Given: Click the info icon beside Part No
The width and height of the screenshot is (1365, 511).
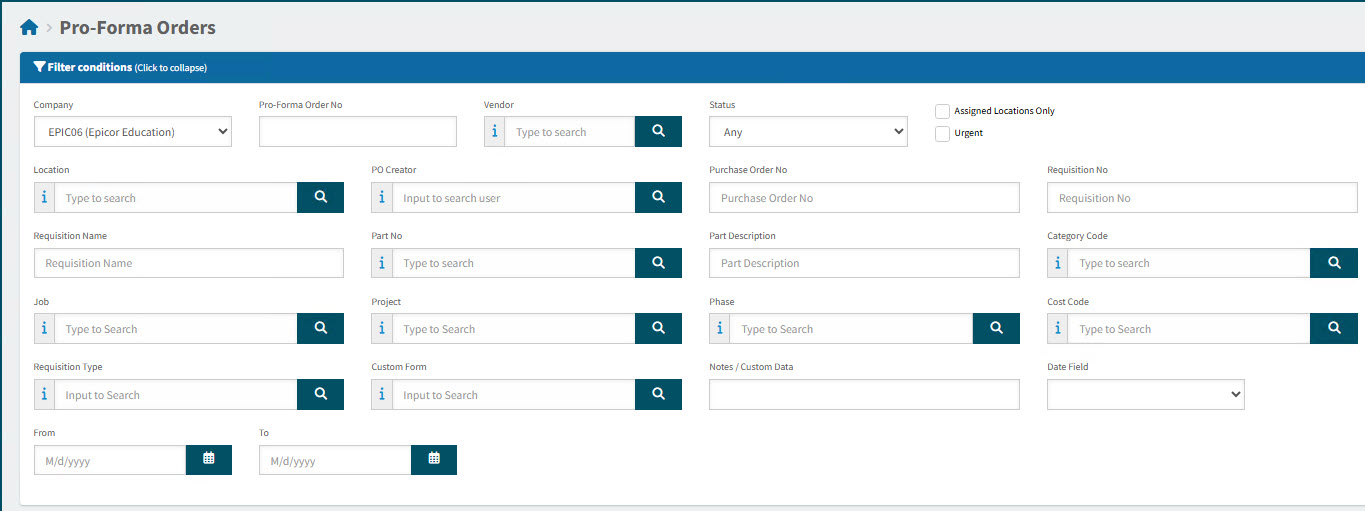Looking at the screenshot, I should [x=381, y=263].
